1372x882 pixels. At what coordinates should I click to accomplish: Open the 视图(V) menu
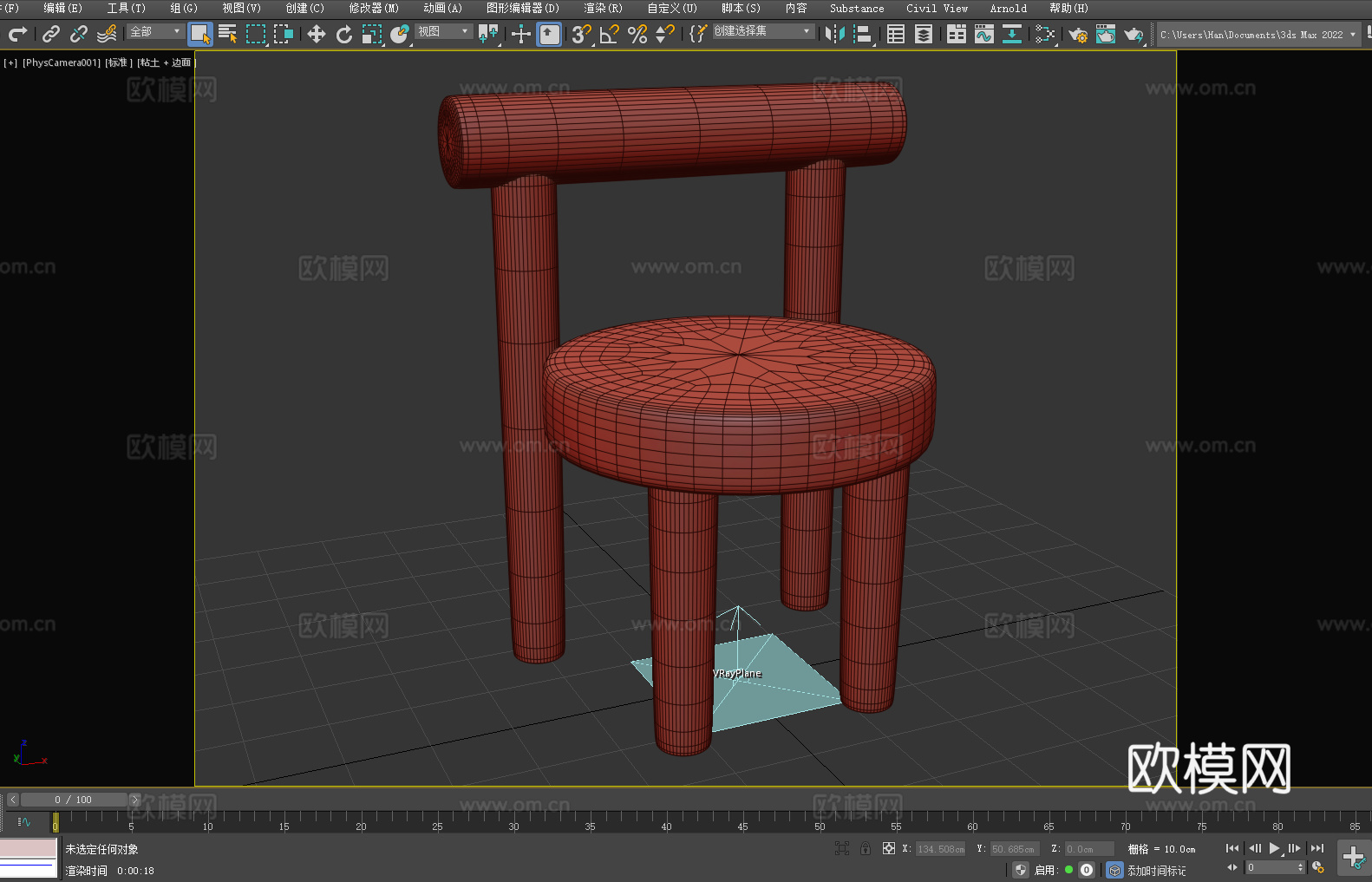(x=241, y=8)
